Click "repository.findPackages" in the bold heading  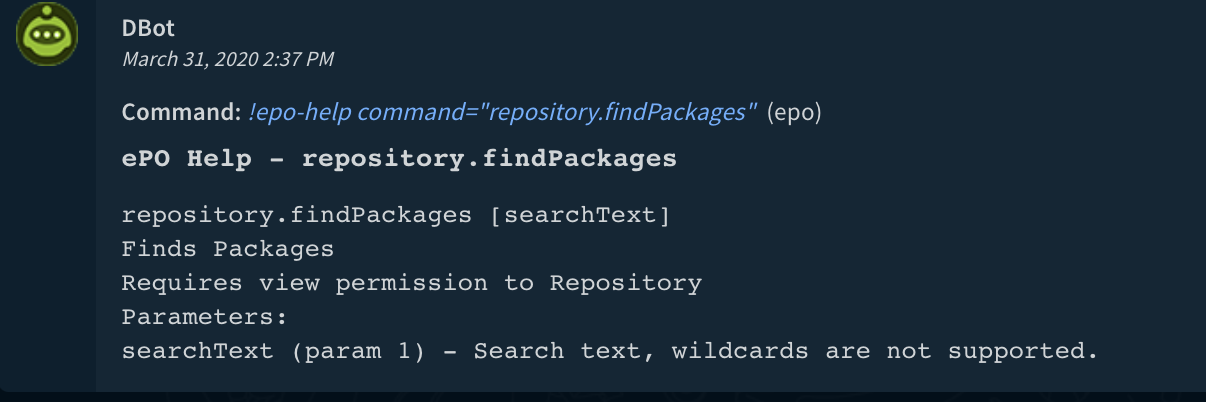pos(489,159)
